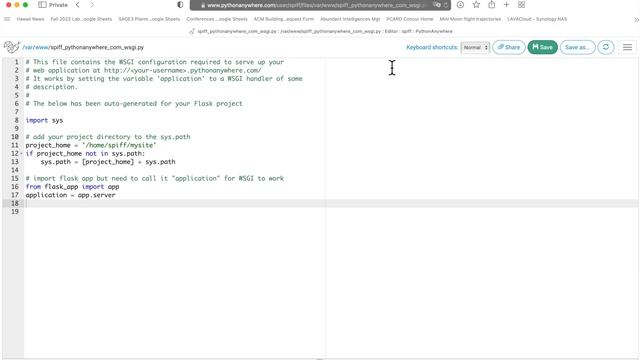
Task: Open the favorites bar list icon
Action: pyautogui.click(x=7, y=19)
